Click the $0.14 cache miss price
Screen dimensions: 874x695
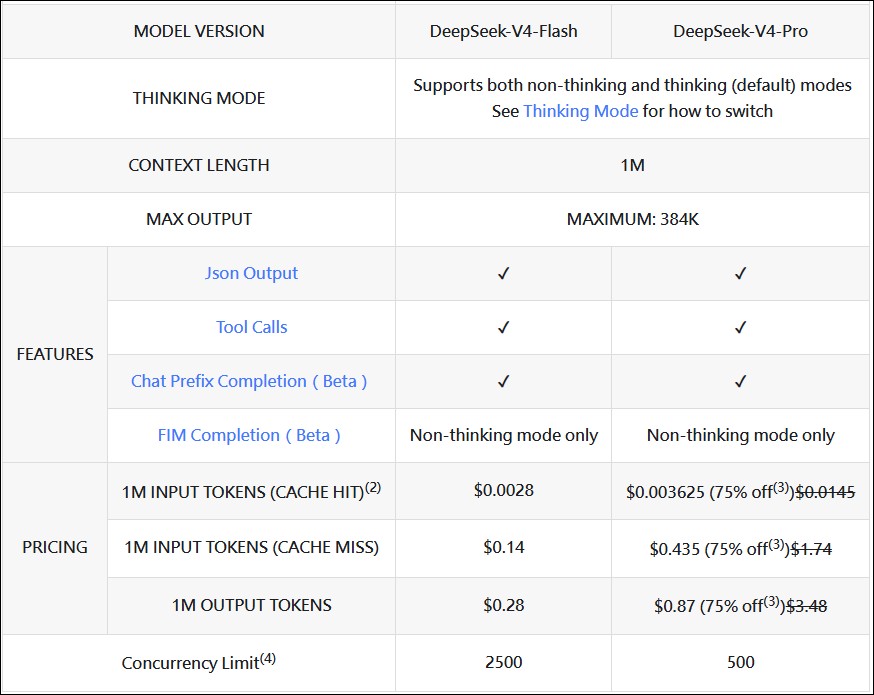[x=504, y=547]
